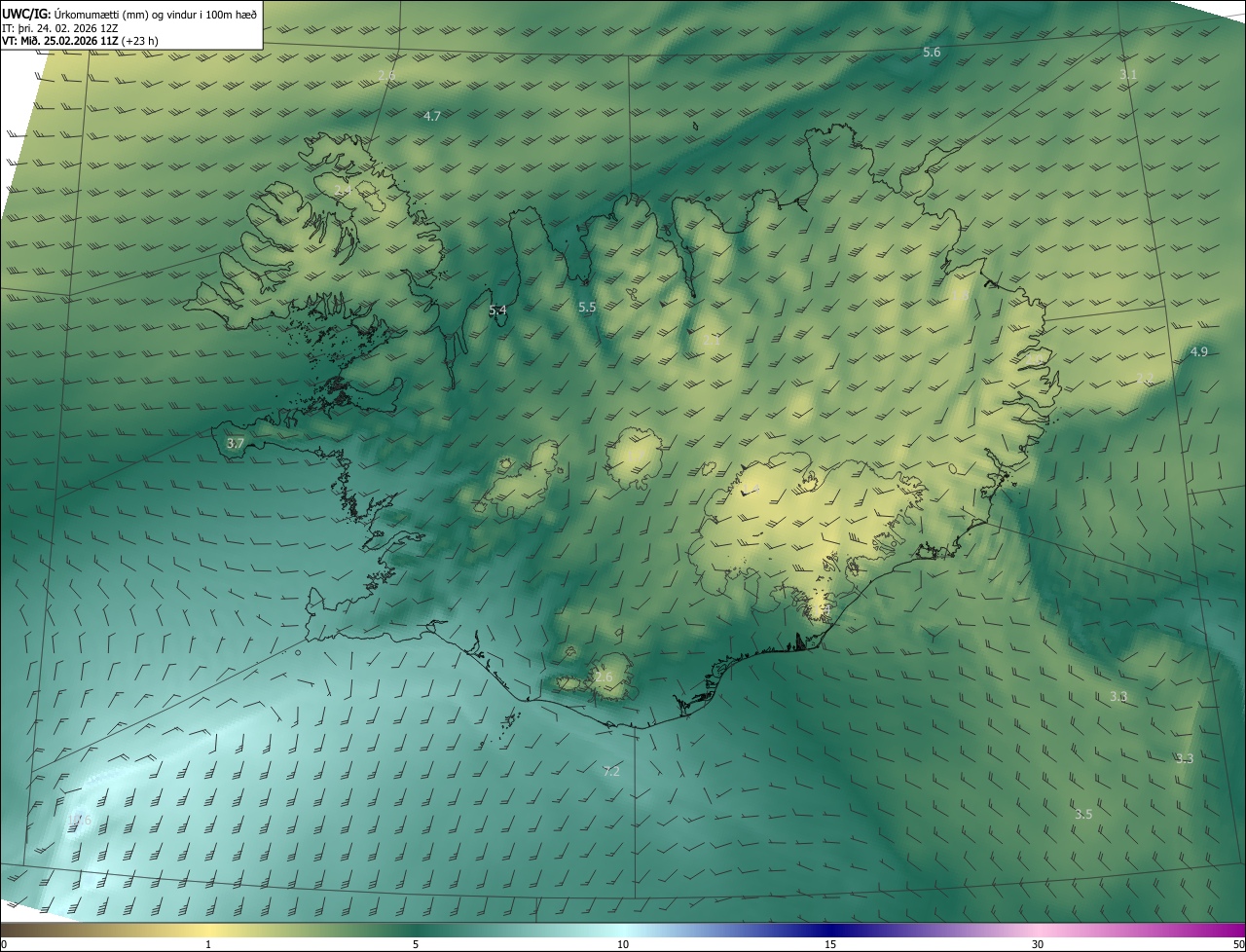Click the colour scale tick label 30
This screenshot has width=1246, height=952.
tap(1038, 944)
